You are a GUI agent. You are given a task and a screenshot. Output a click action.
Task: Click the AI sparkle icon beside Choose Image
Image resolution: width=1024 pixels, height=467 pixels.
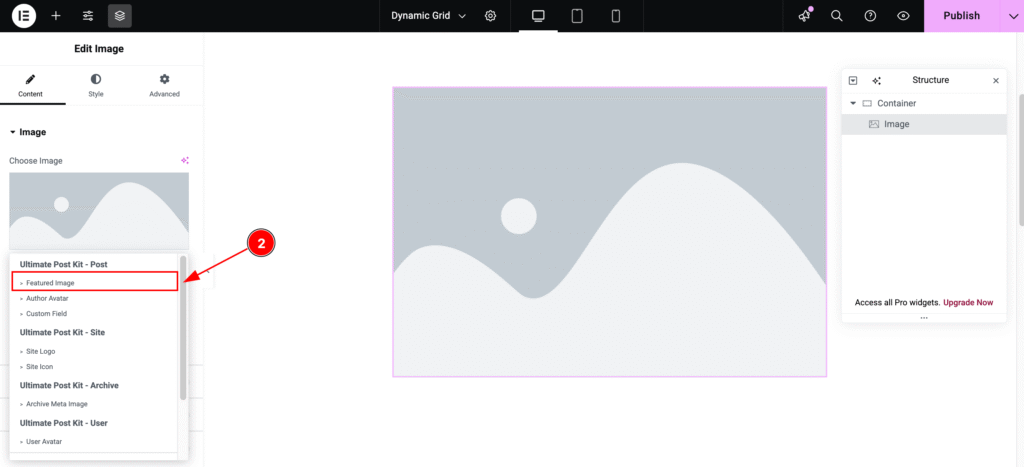(184, 160)
